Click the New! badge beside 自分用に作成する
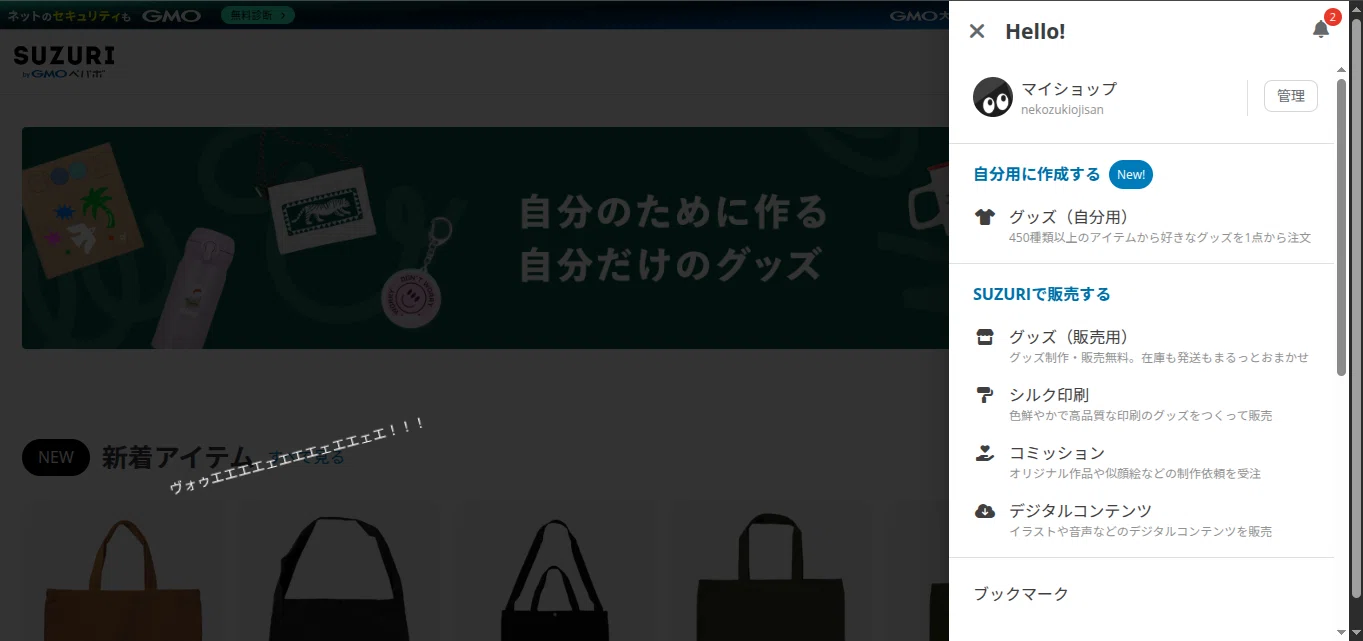This screenshot has height=641, width=1363. tap(1131, 174)
